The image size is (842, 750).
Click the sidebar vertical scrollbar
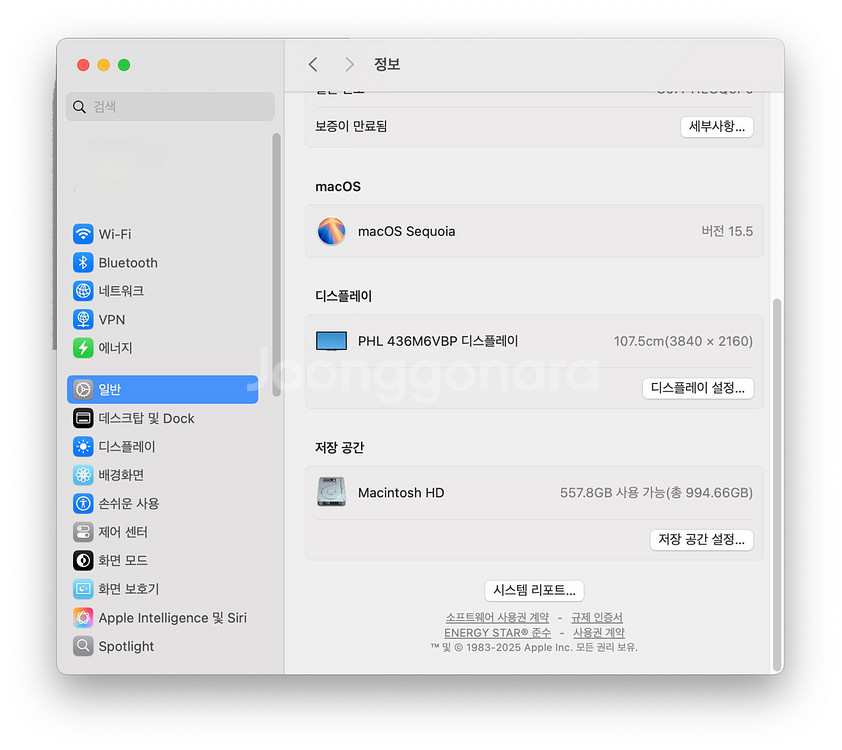(x=277, y=265)
